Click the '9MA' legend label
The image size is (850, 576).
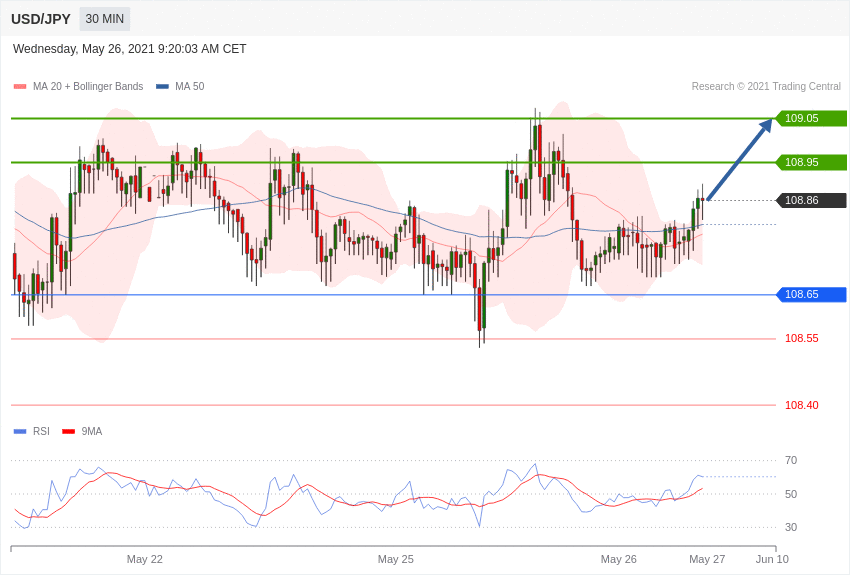point(92,432)
